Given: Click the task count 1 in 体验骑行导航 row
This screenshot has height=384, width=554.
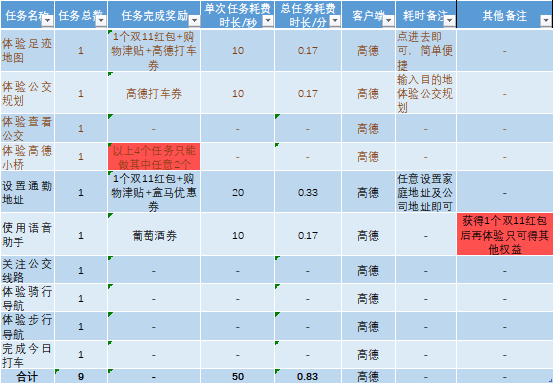Looking at the screenshot, I should (x=81, y=298).
